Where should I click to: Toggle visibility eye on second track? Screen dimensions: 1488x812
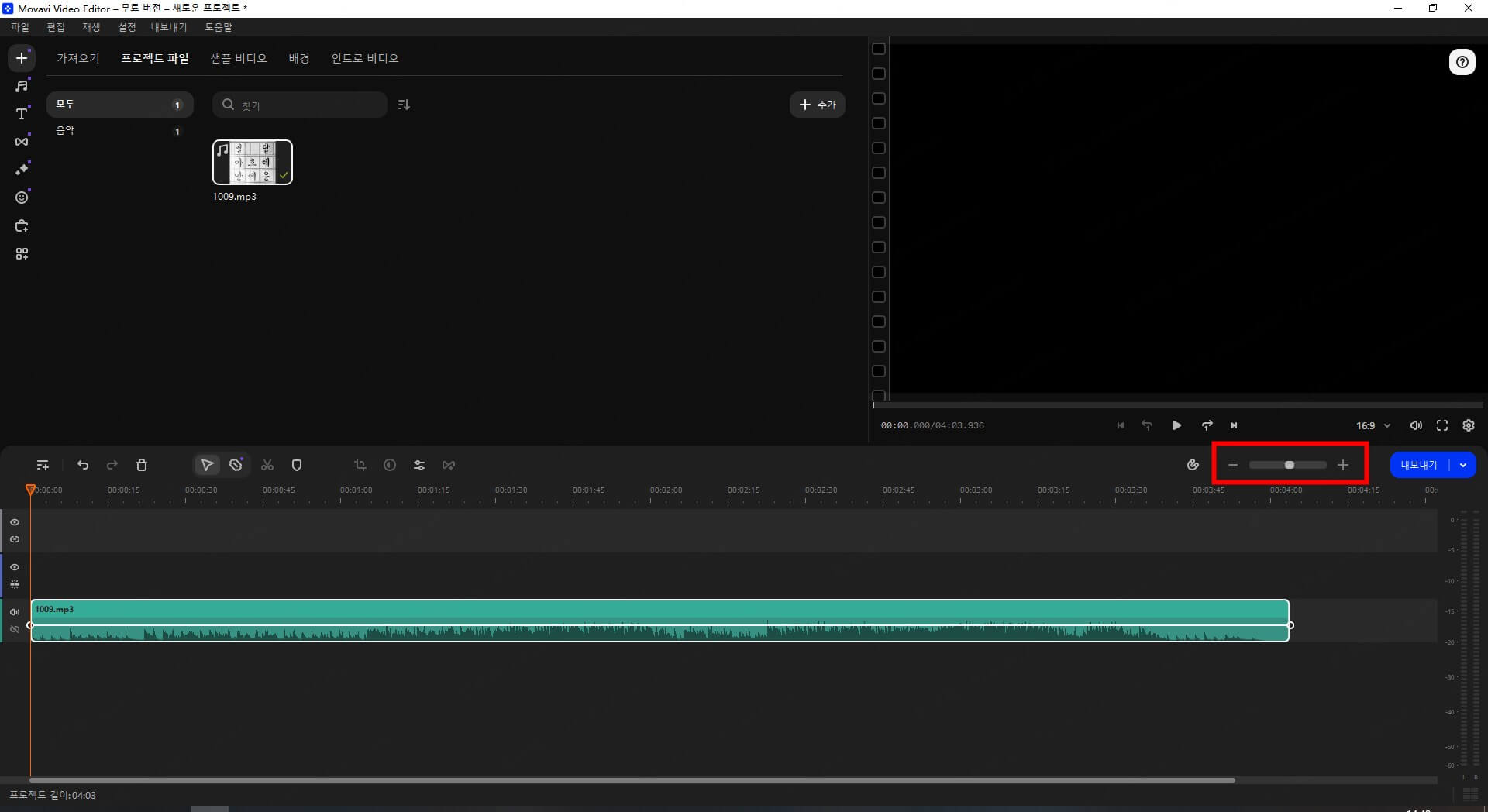(x=15, y=567)
